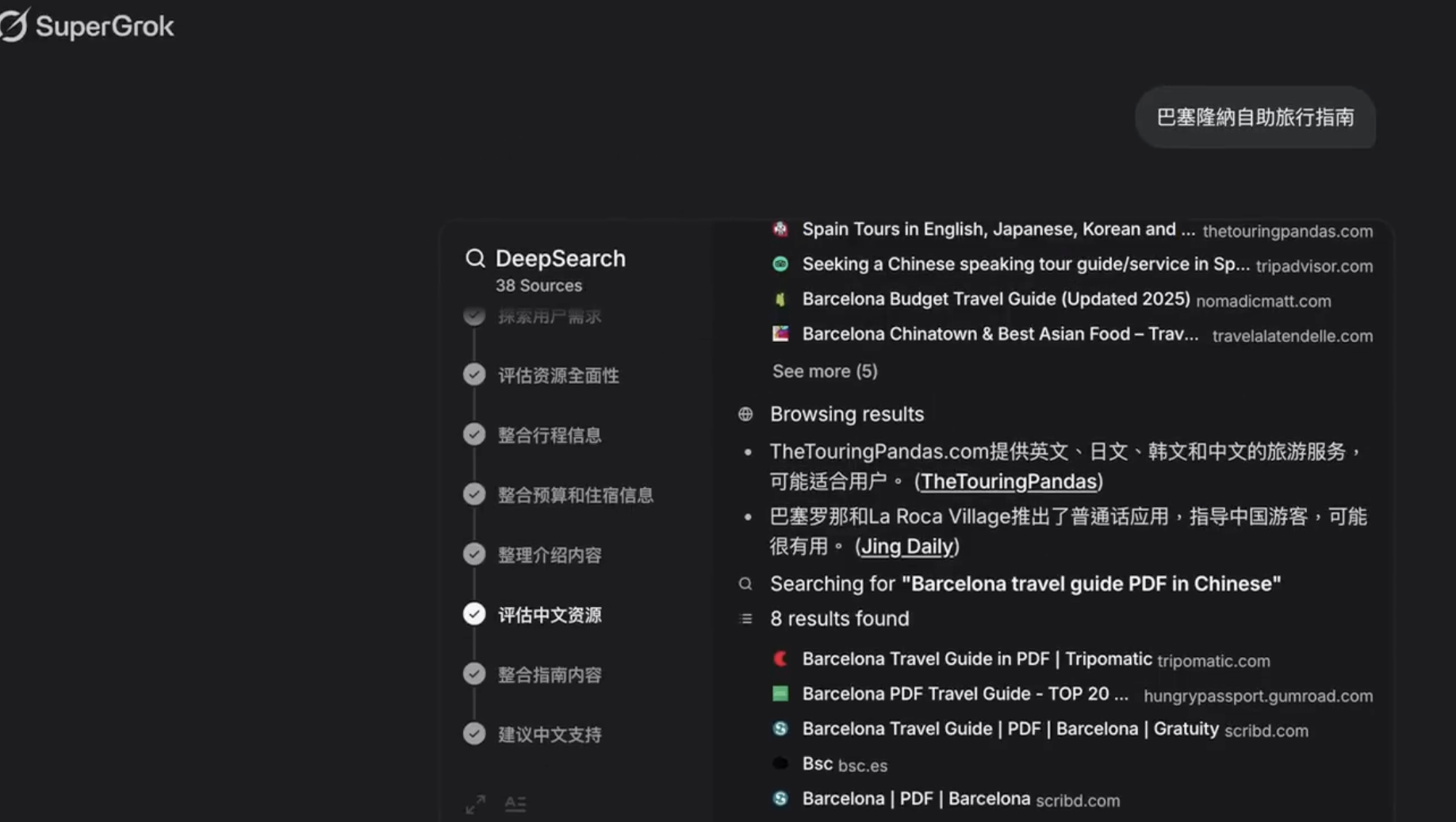Select the 建议中文支持 step
Image resolution: width=1456 pixels, height=822 pixels.
550,735
